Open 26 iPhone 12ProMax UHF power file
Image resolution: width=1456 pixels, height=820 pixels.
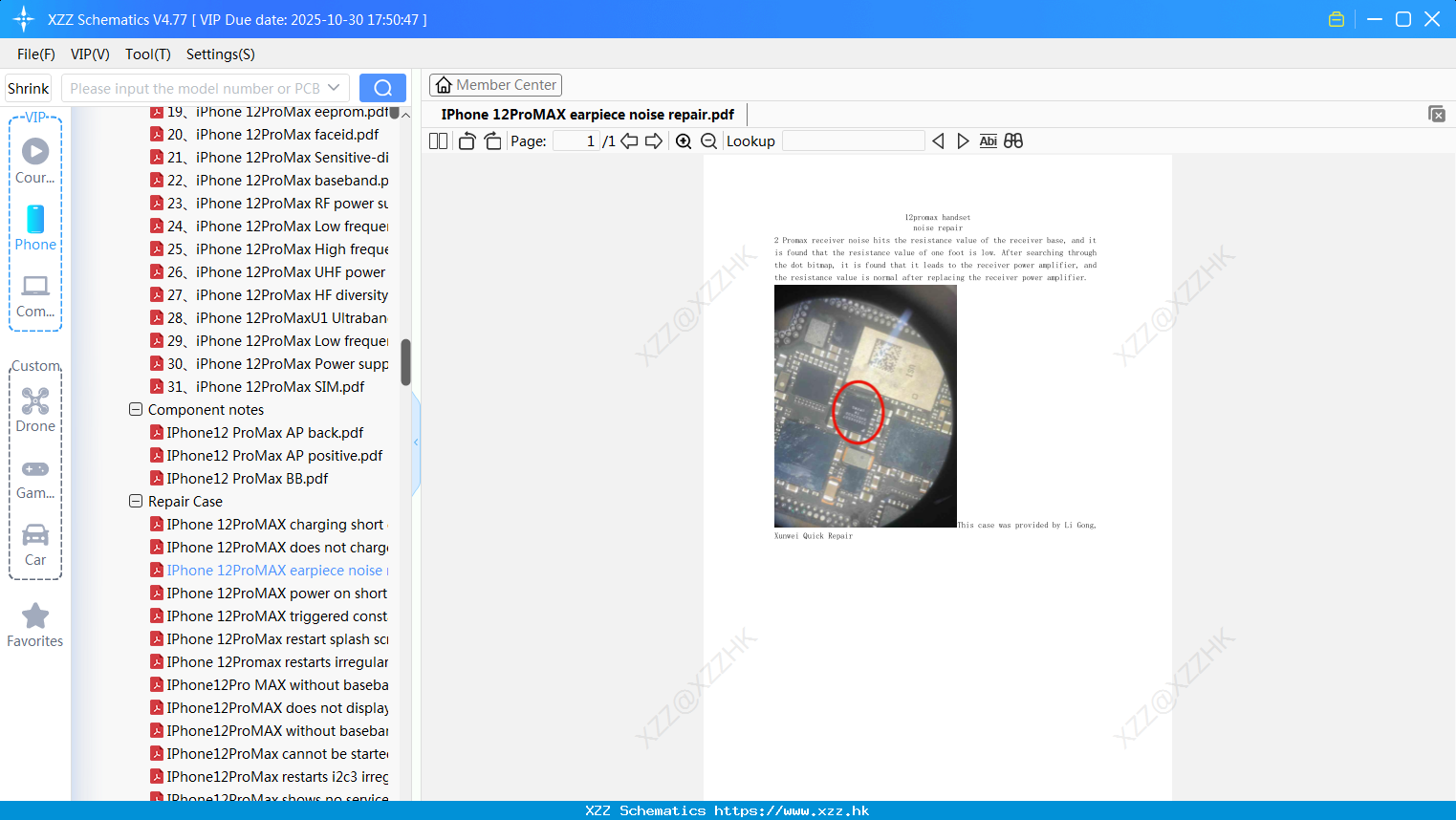(270, 271)
